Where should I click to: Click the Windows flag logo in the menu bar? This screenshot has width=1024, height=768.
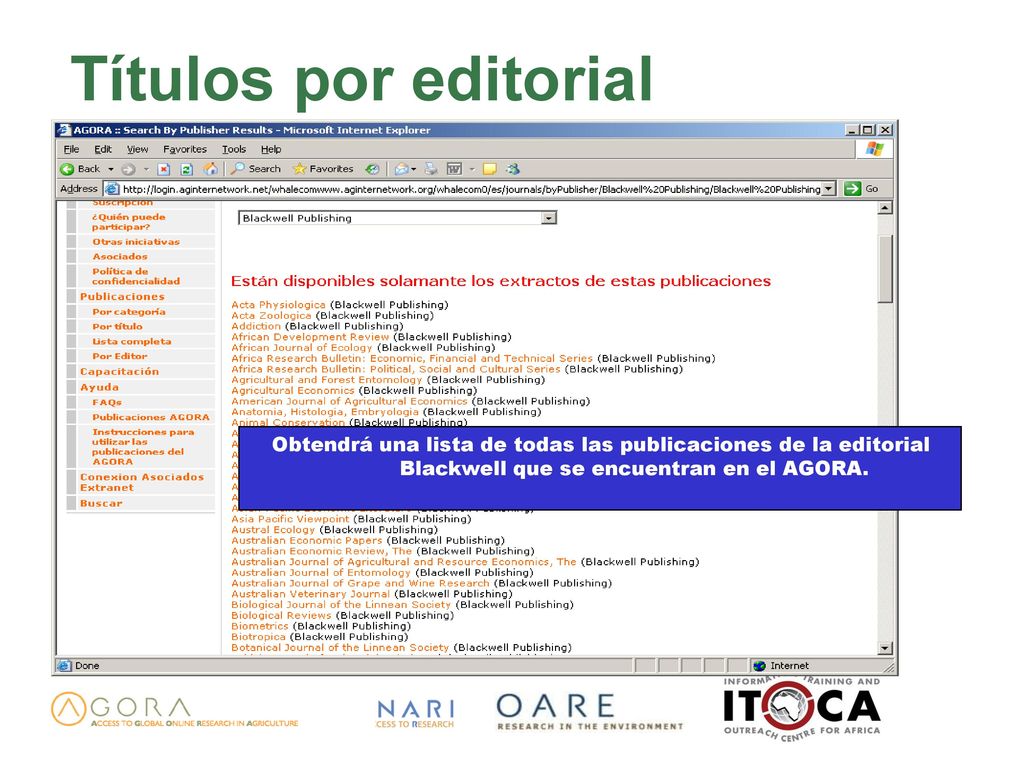tap(874, 149)
